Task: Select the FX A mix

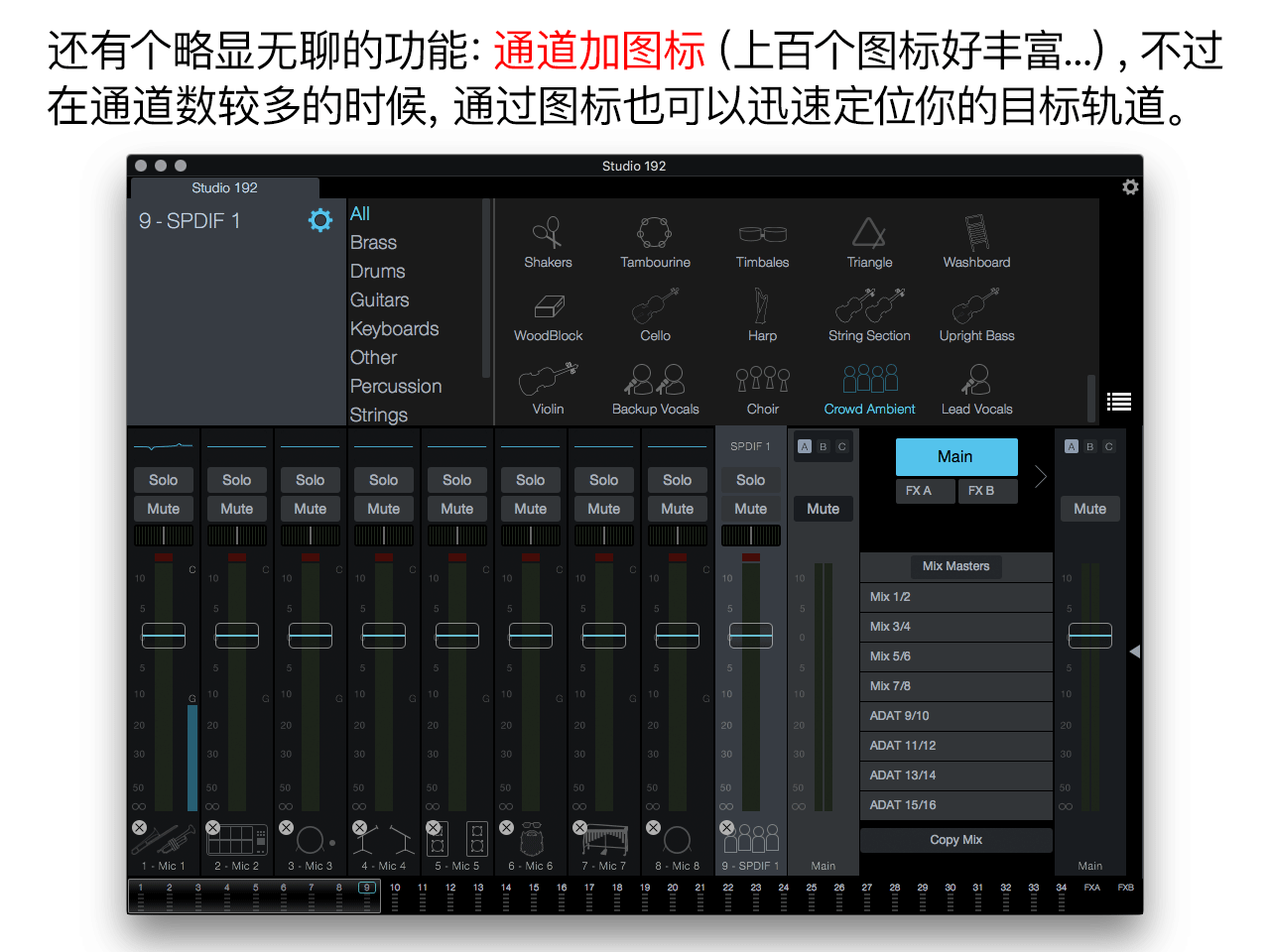Action: pyautogui.click(x=926, y=491)
